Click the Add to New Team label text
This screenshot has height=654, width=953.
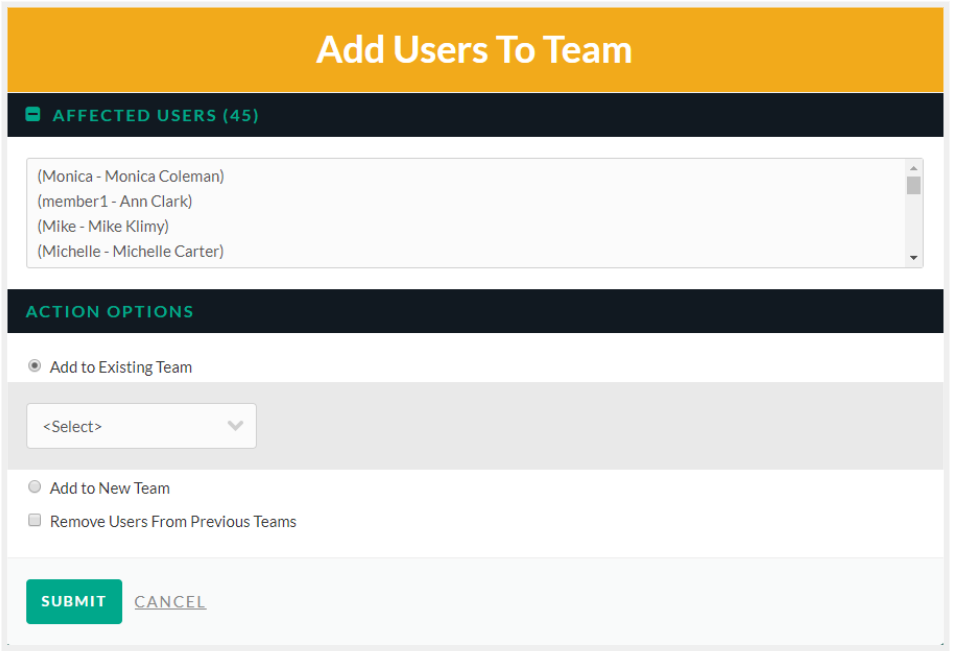pyautogui.click(x=110, y=488)
